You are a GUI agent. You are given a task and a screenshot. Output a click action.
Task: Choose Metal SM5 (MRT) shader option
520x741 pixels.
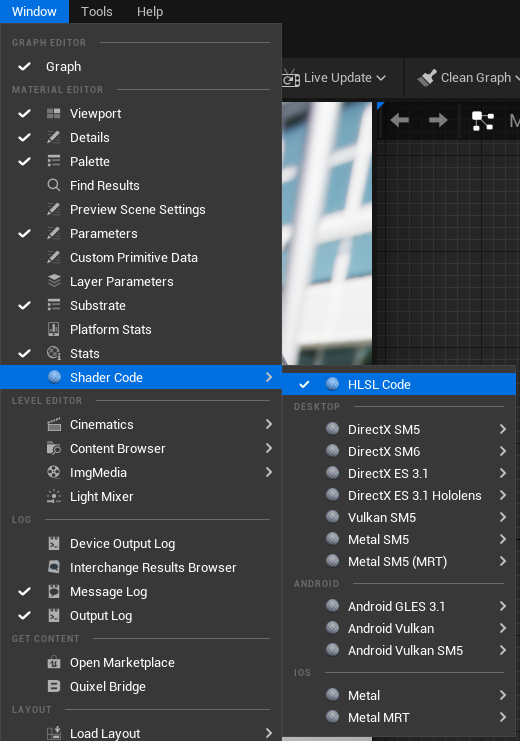(399, 561)
